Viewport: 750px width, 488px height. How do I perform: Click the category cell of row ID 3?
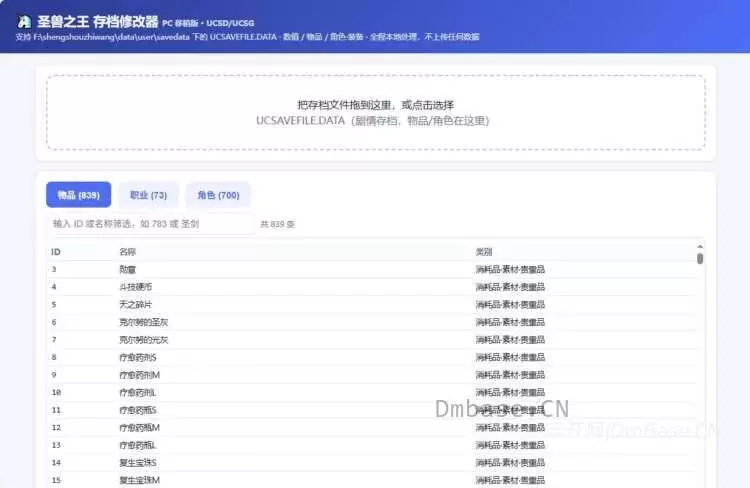click(x=510, y=269)
